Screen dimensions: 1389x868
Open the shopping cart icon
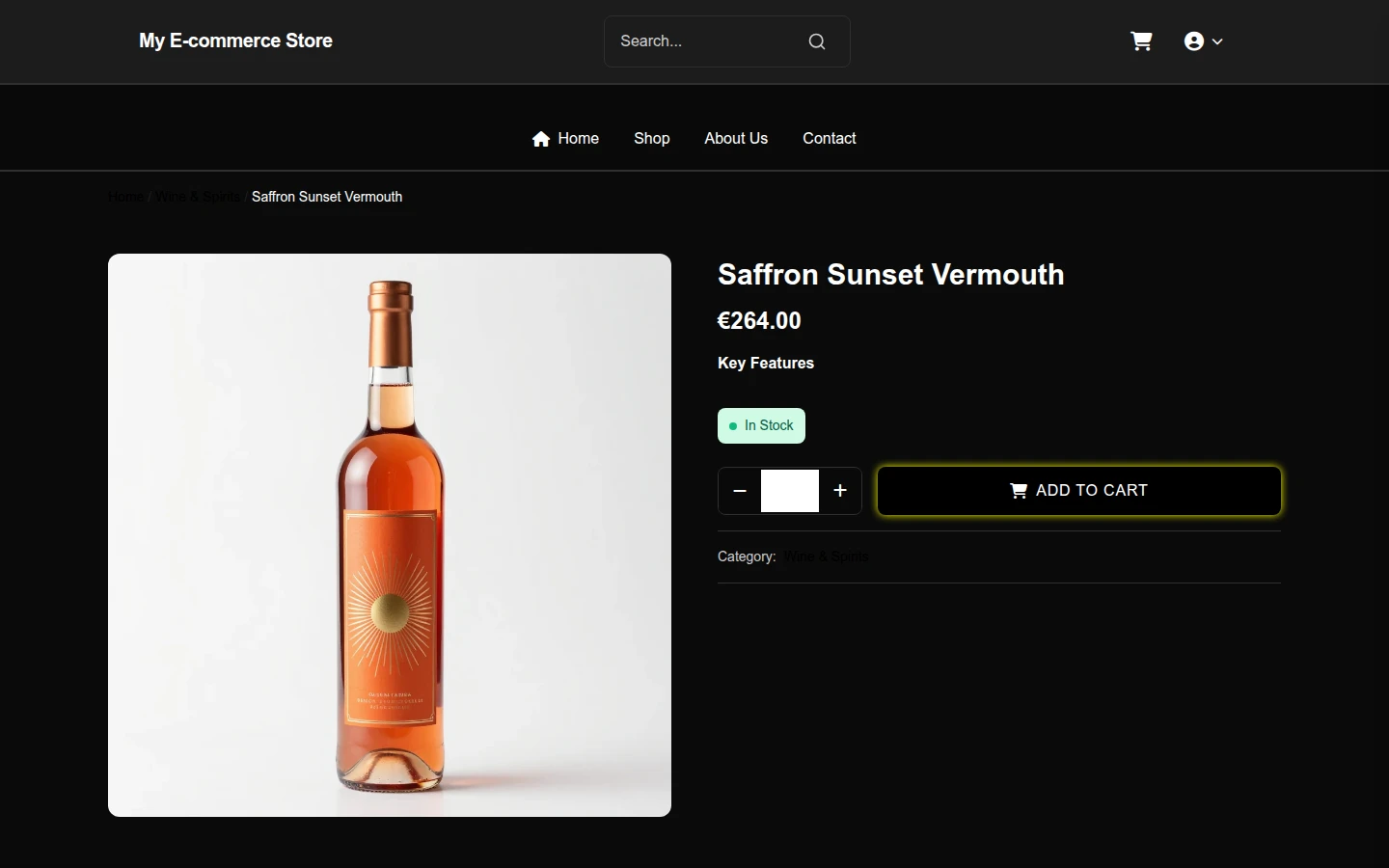(x=1141, y=41)
